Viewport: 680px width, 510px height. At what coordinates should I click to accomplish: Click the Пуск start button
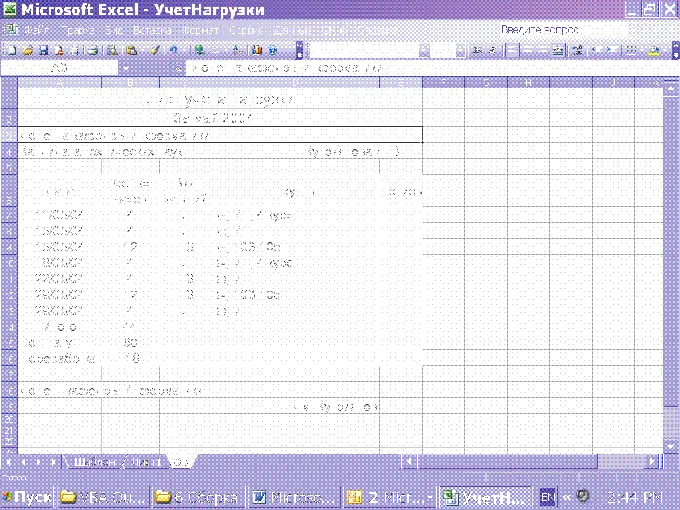27,497
